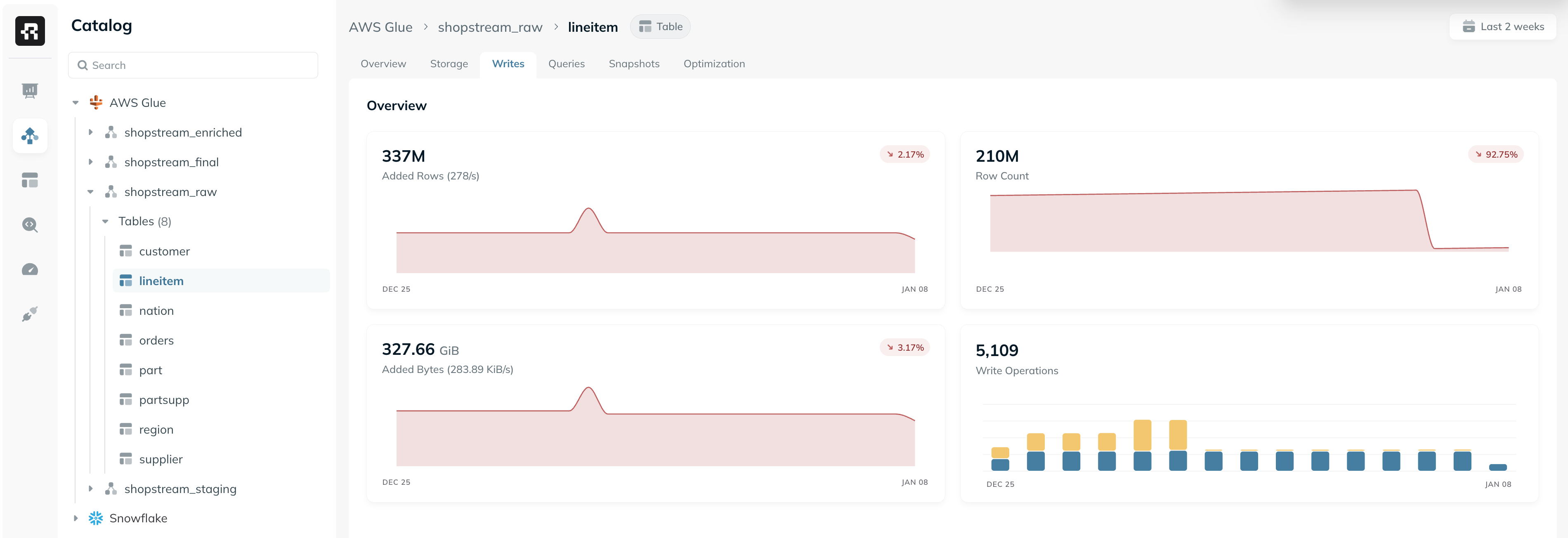The width and height of the screenshot is (1568, 538).
Task: Collapse the Tables (8) group
Action: [x=105, y=222]
